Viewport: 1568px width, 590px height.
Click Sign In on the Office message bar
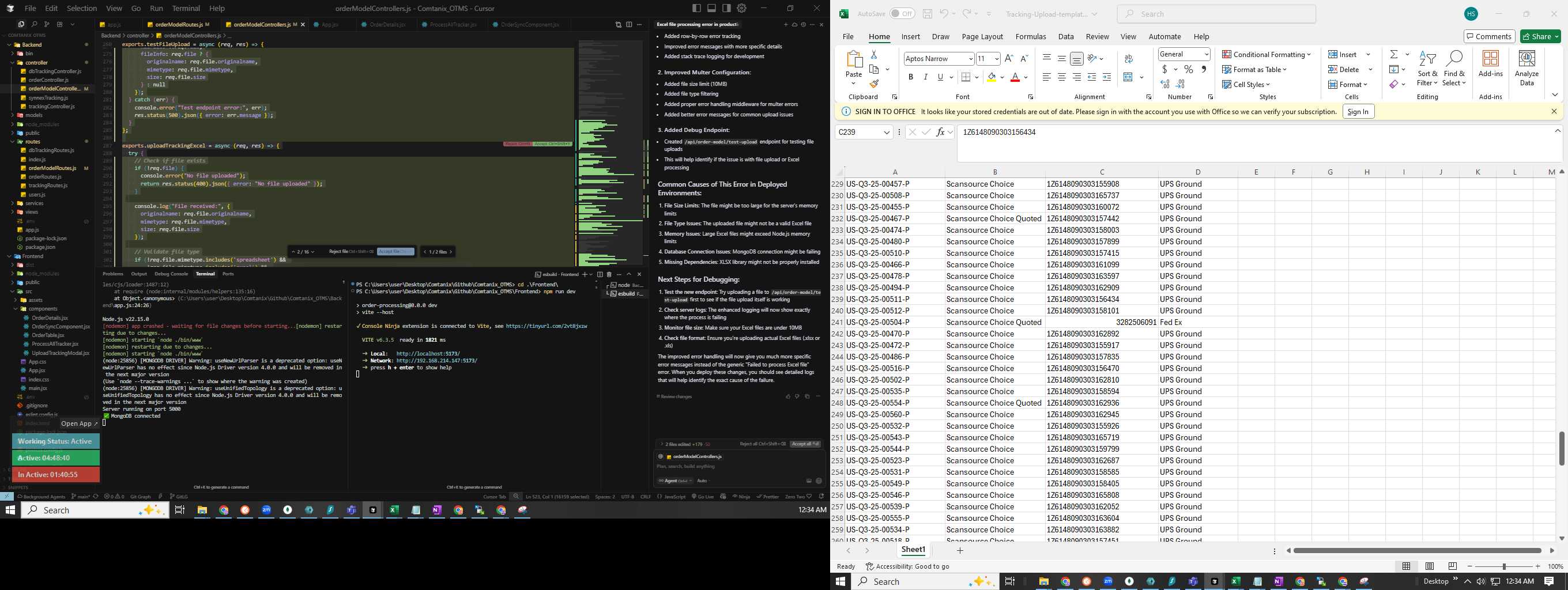coord(1358,111)
